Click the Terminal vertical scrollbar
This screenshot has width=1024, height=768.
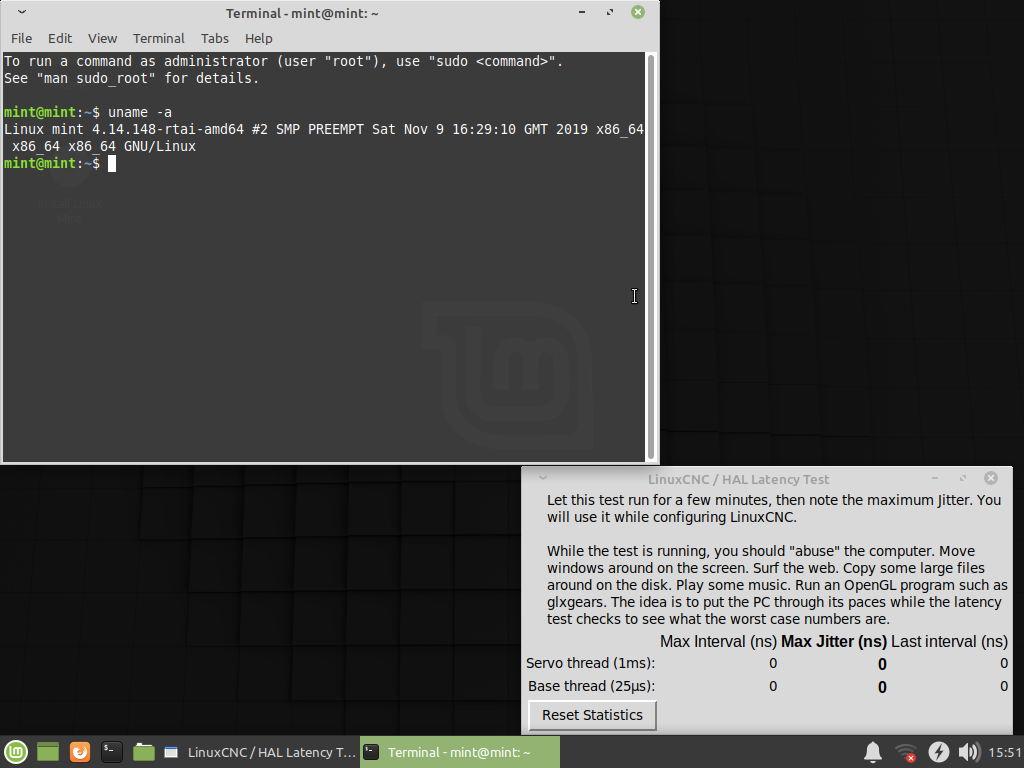(651, 257)
